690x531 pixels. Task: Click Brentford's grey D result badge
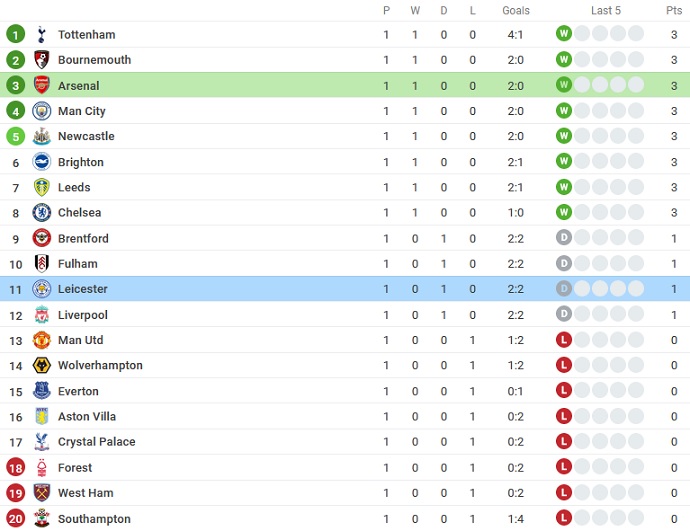pos(564,238)
